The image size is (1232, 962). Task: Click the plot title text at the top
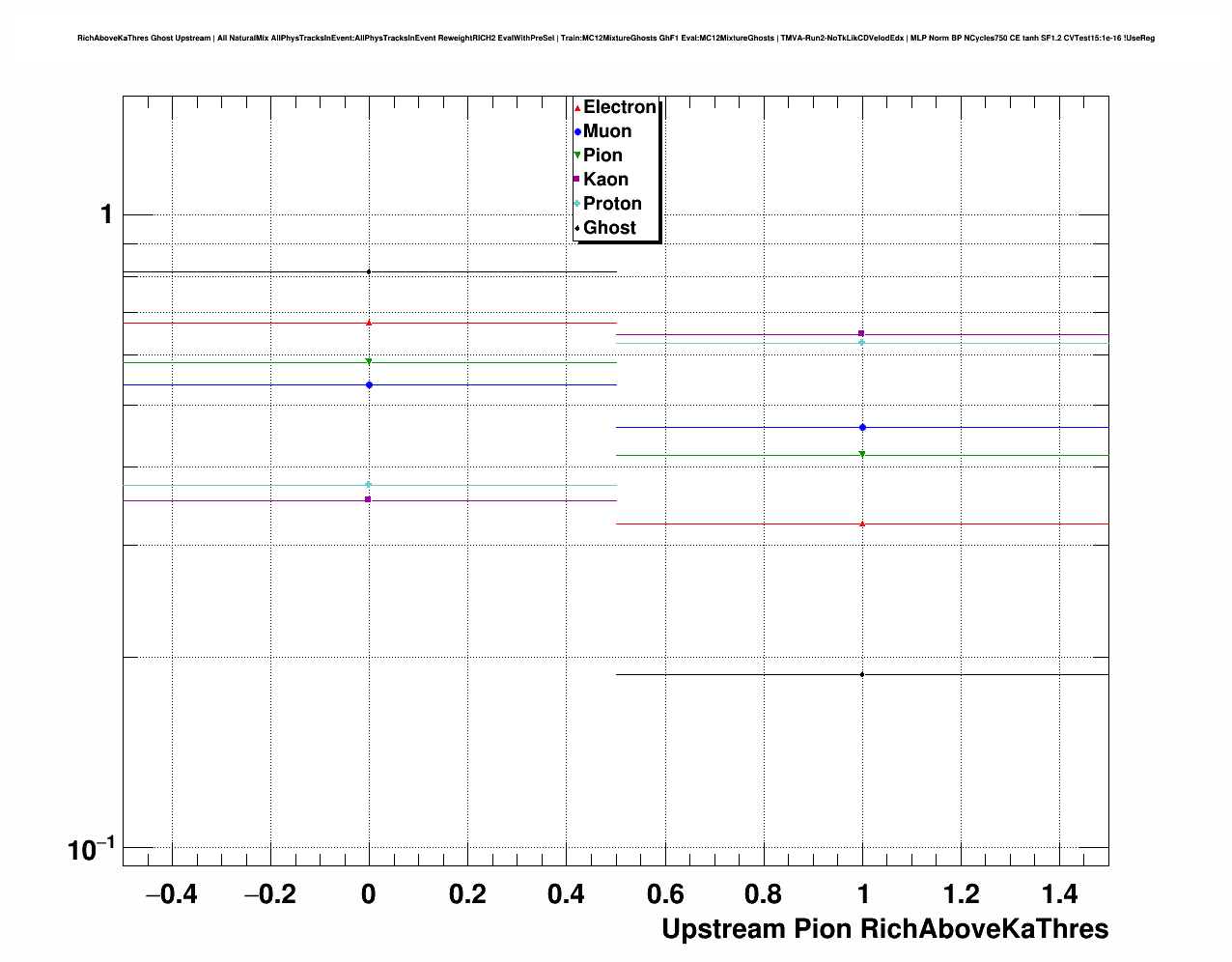coord(616,39)
